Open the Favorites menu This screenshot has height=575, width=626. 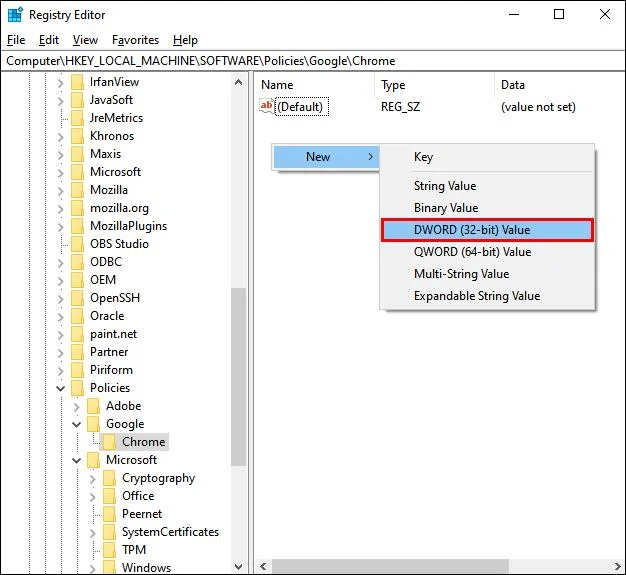135,40
